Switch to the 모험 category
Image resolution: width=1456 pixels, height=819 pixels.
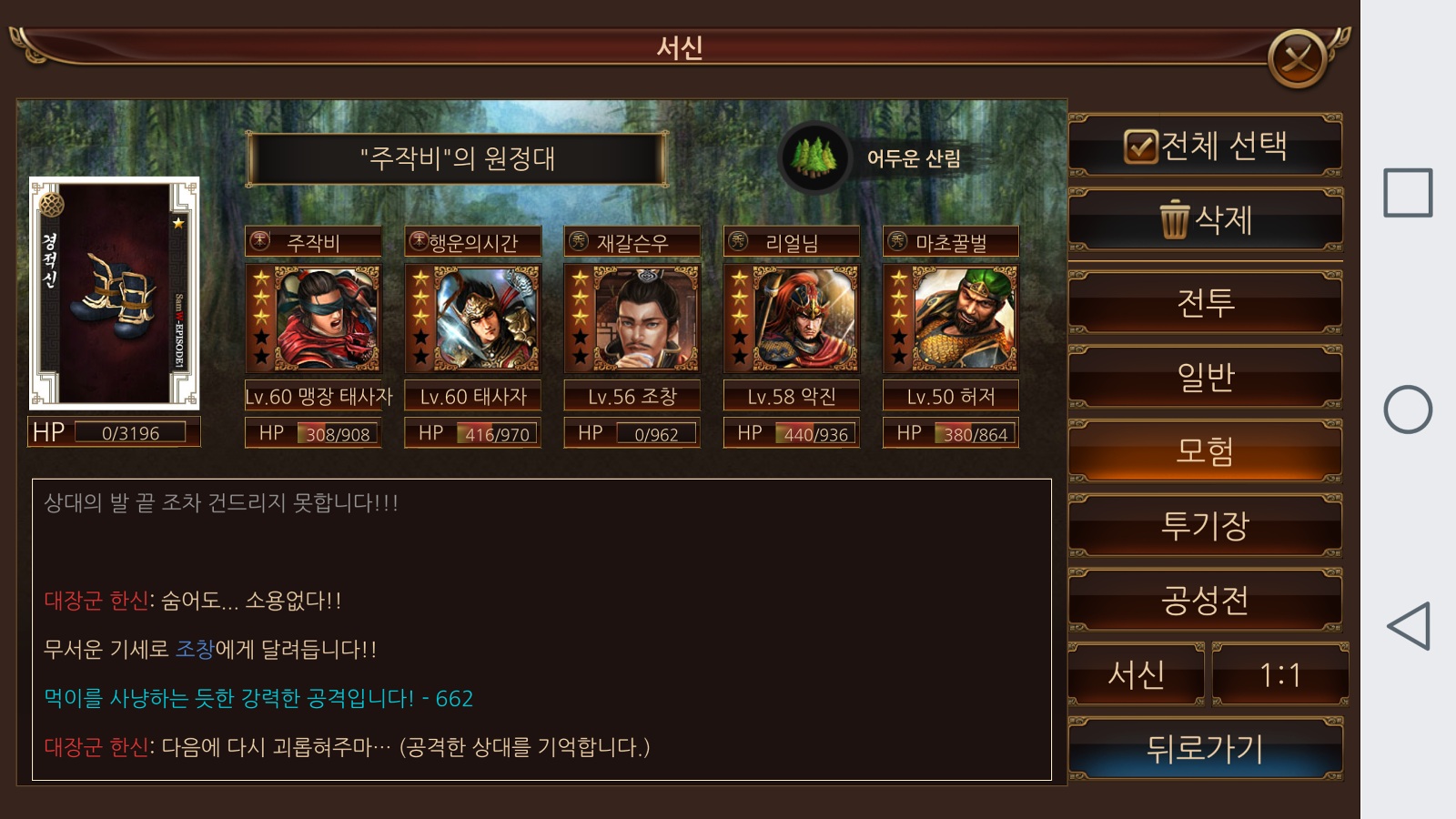pos(1206,451)
